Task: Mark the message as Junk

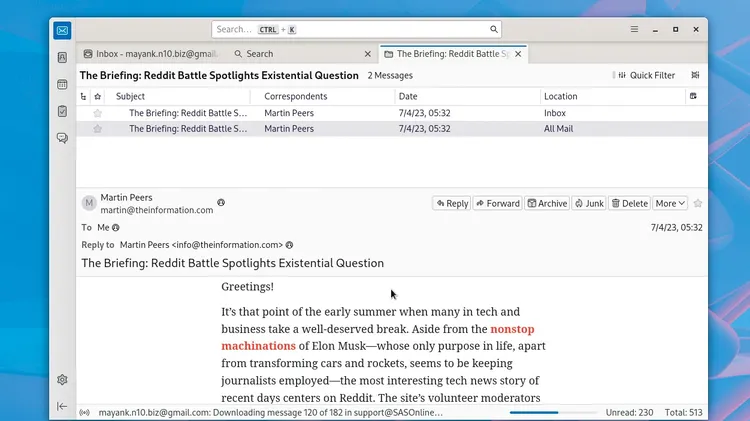Action: pyautogui.click(x=589, y=203)
